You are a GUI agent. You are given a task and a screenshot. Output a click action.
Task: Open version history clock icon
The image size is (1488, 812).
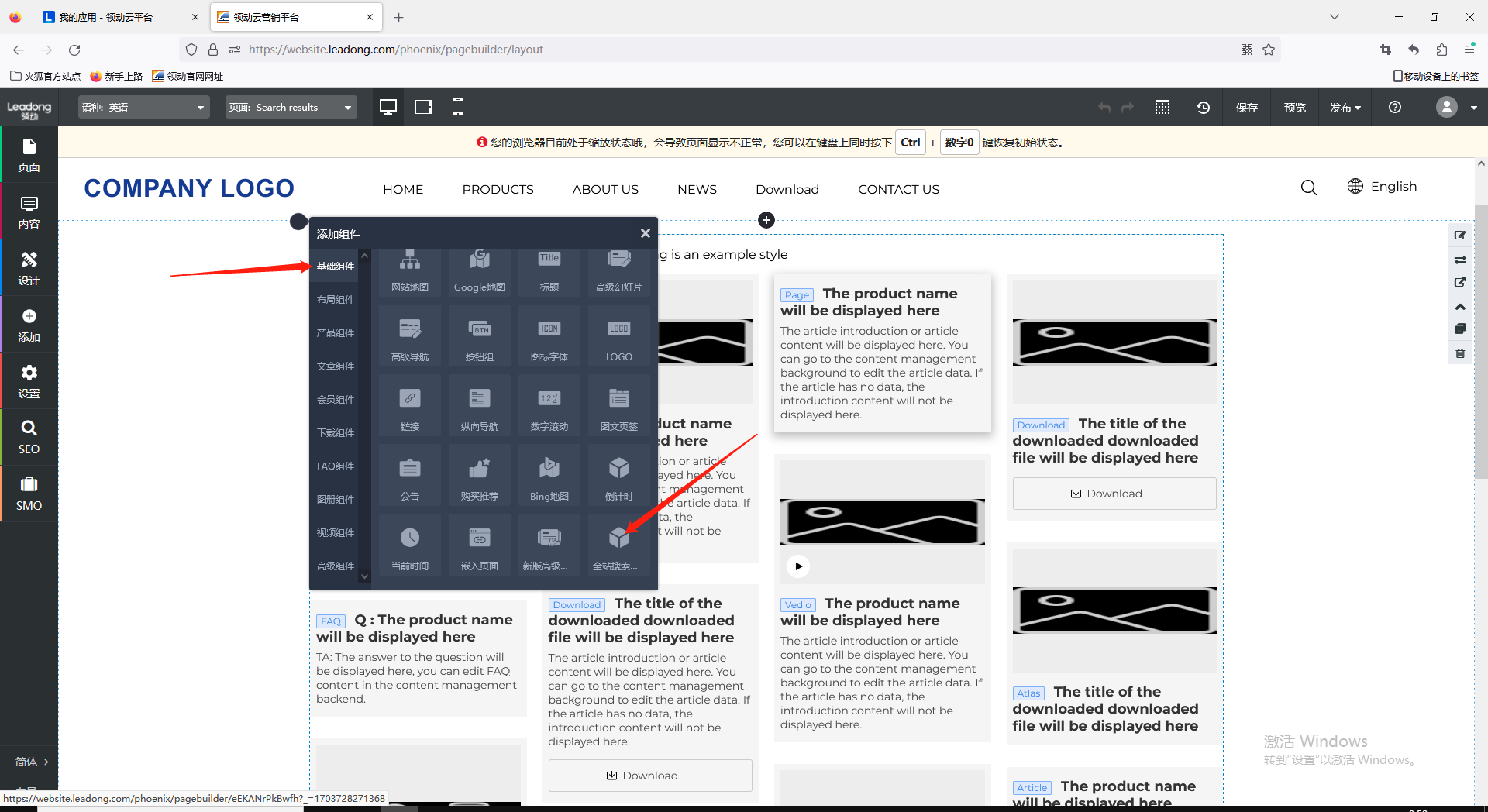click(x=1203, y=108)
